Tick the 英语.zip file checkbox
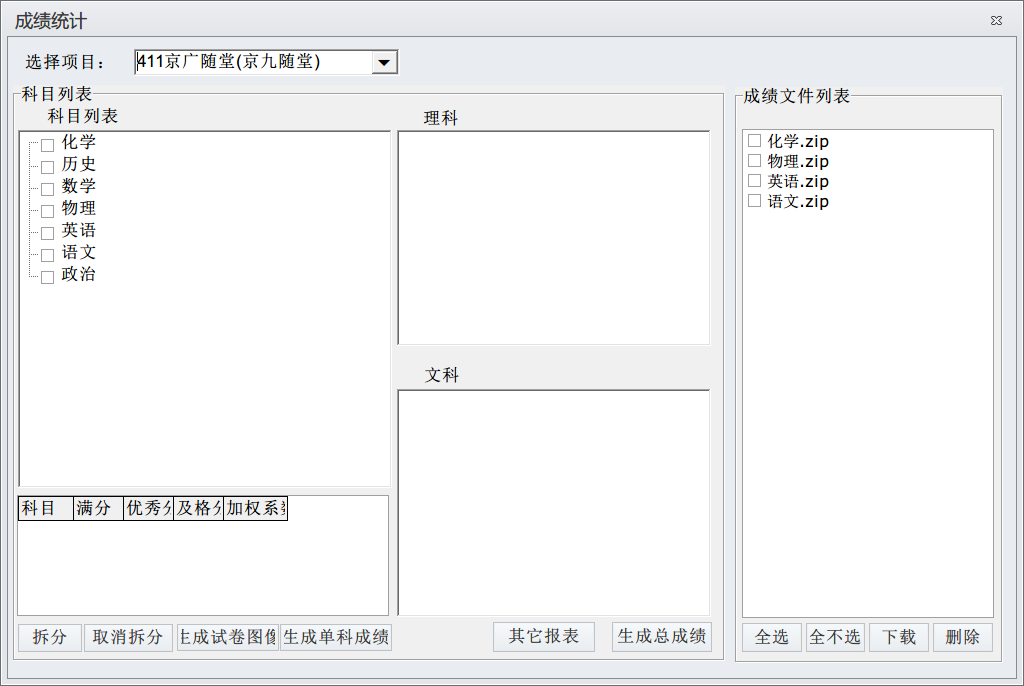 (755, 181)
